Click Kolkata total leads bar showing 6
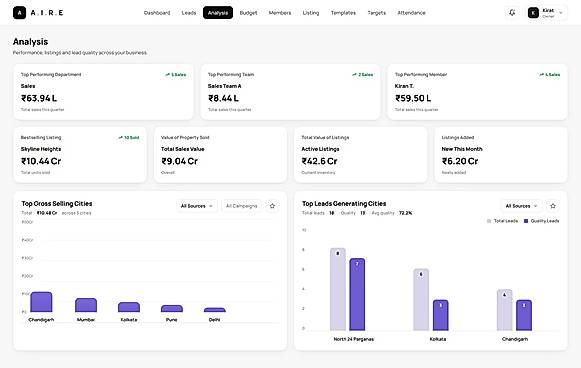This screenshot has width=581, height=368. point(421,300)
